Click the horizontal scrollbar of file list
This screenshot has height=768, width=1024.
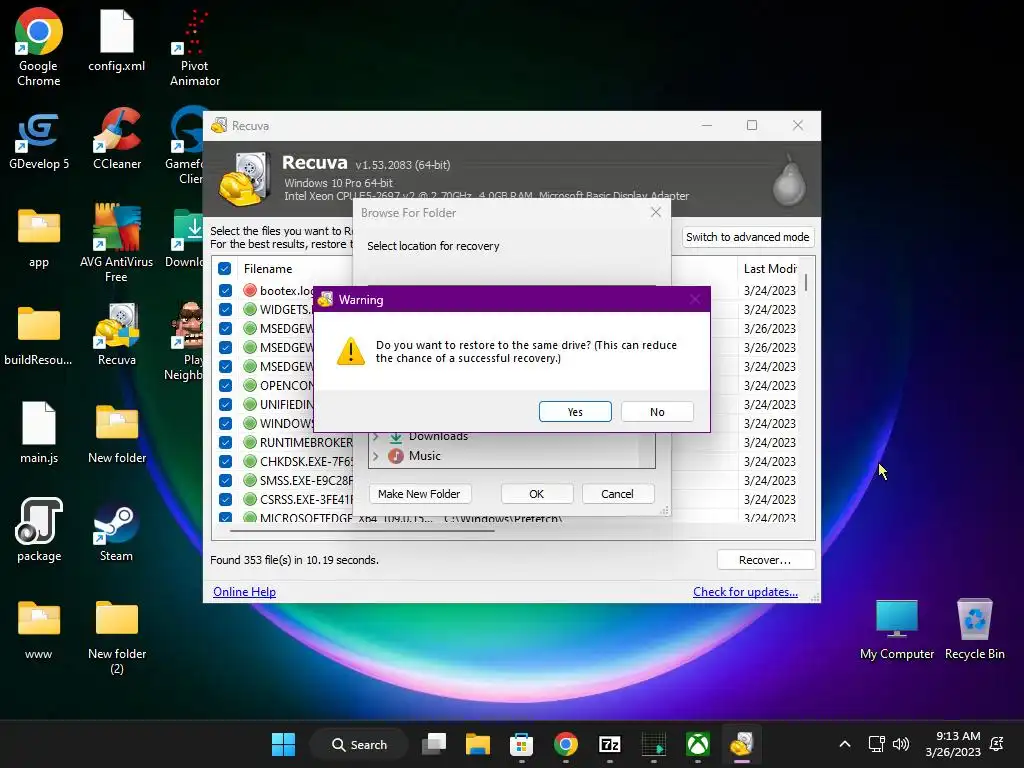362,530
